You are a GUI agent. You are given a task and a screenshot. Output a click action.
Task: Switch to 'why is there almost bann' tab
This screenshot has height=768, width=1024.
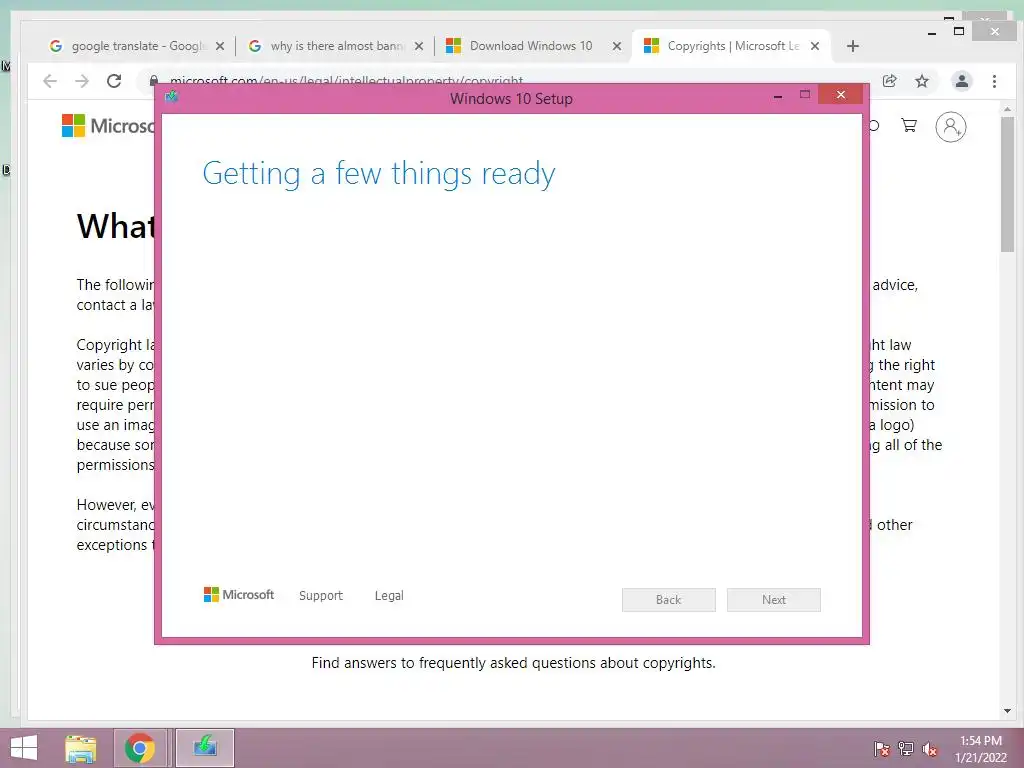coord(335,46)
